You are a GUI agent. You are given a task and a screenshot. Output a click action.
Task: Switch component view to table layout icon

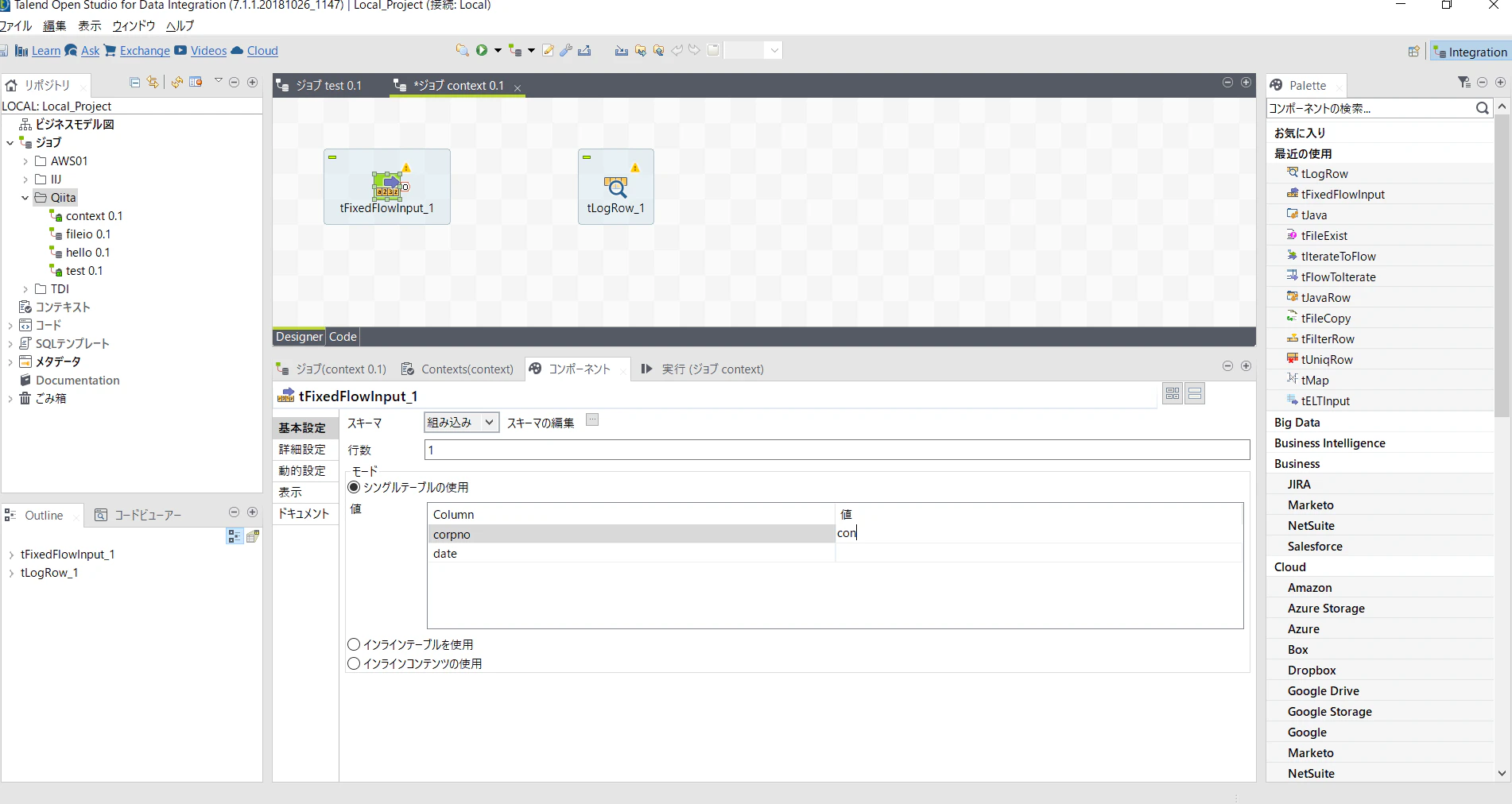coord(1173,393)
